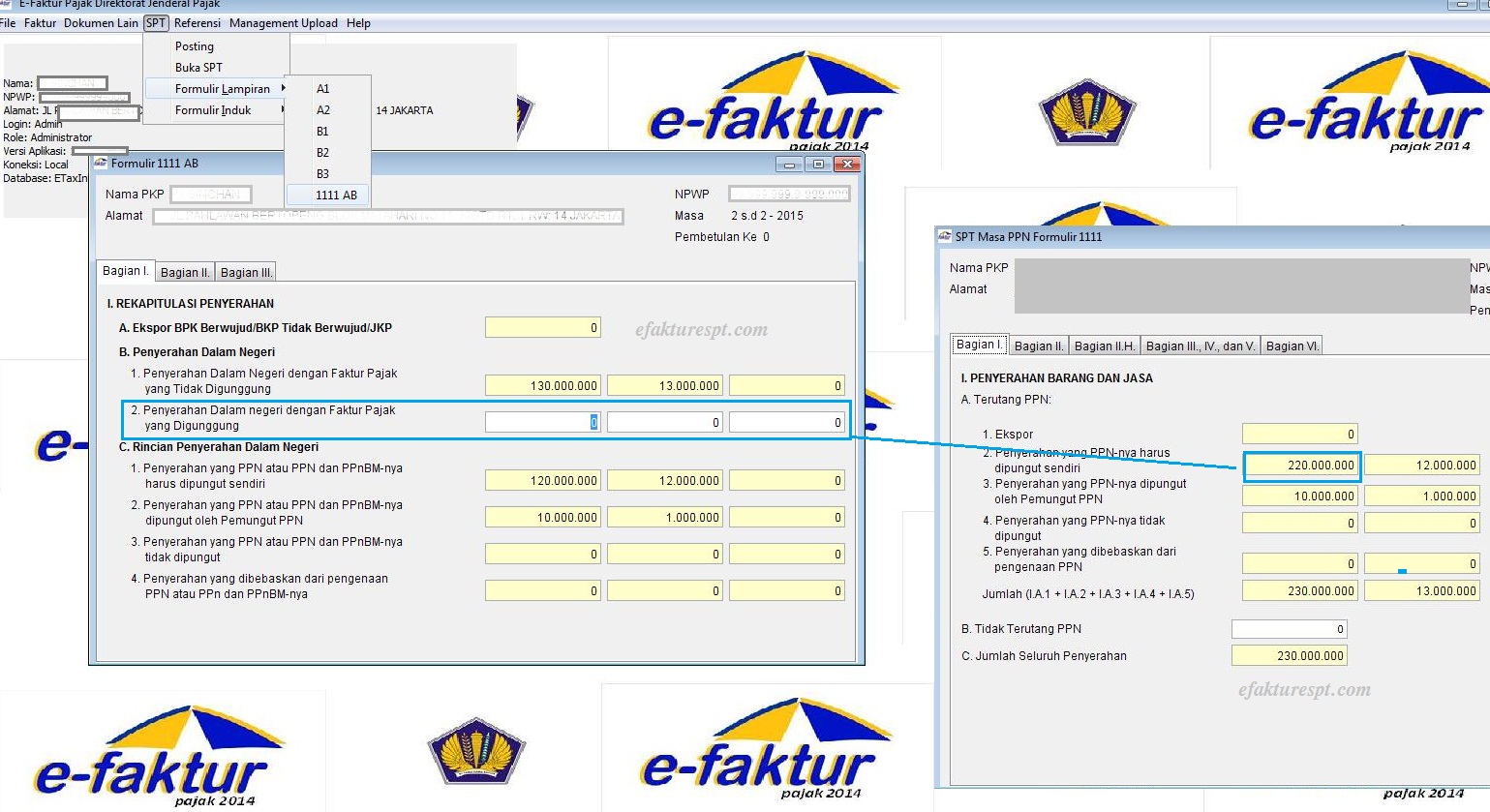The height and width of the screenshot is (812, 1490).
Task: Open the Referensi menu
Action: 198,23
